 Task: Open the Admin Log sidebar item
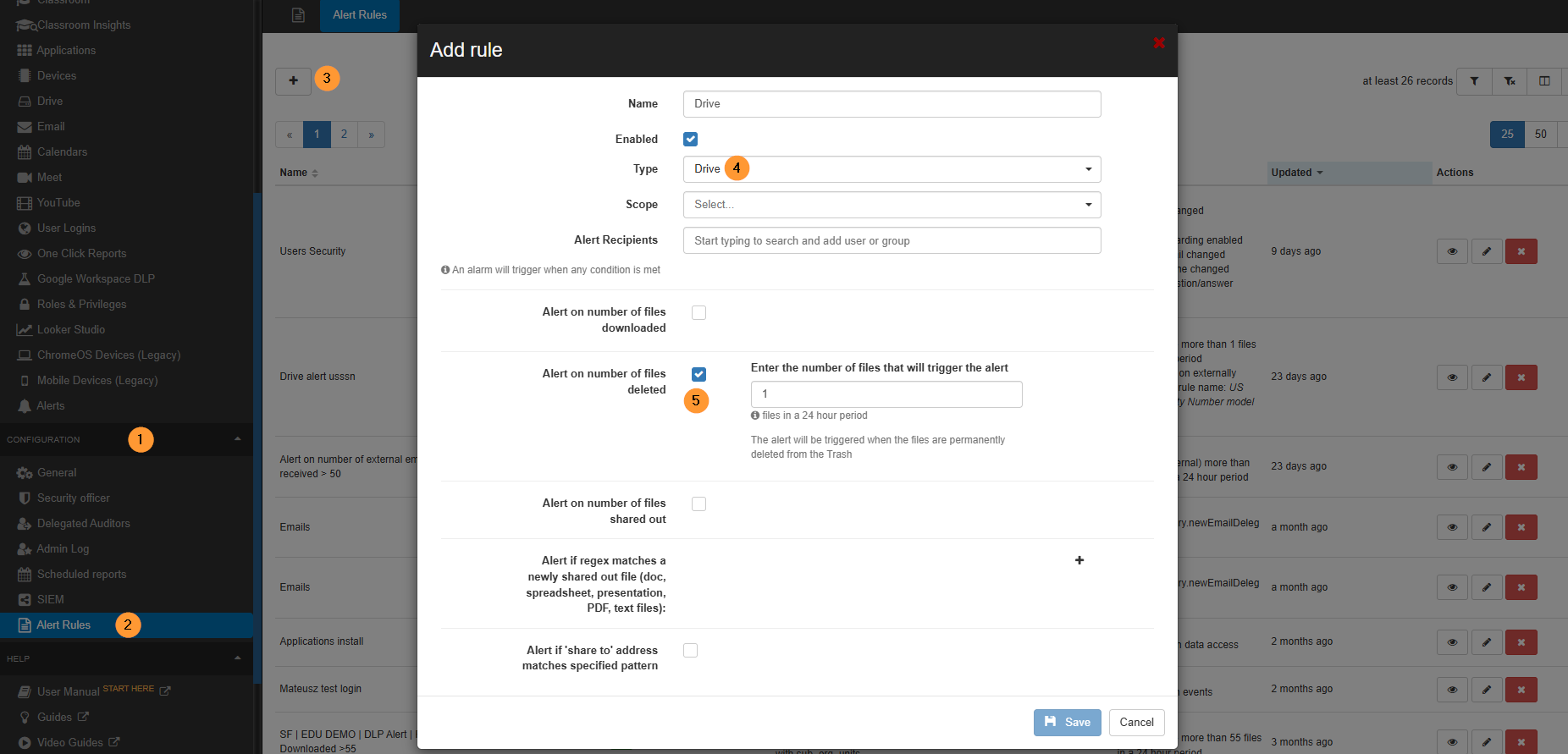point(63,549)
